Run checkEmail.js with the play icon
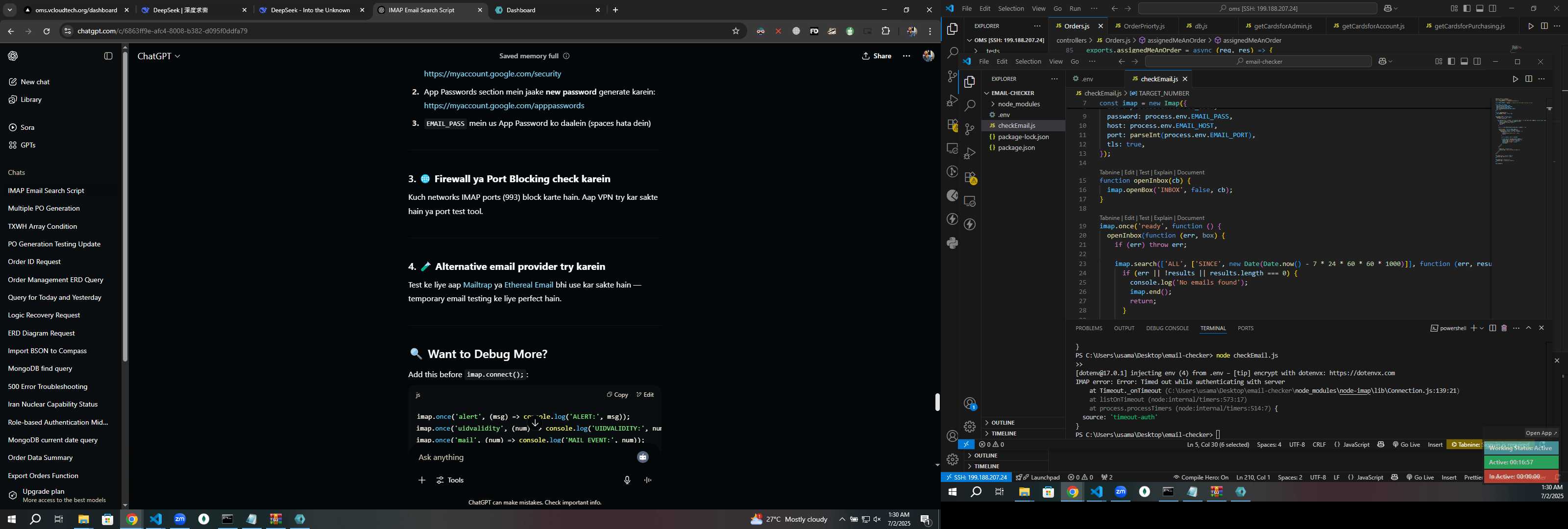 (x=1515, y=79)
